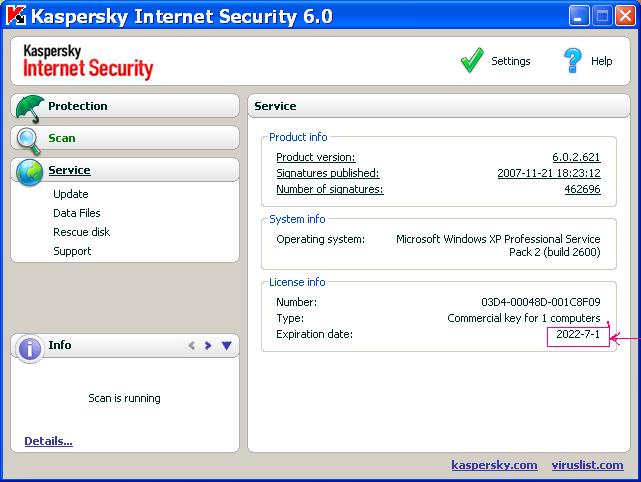This screenshot has width=641, height=482.
Task: Open the Details... link
Action: pyautogui.click(x=48, y=441)
